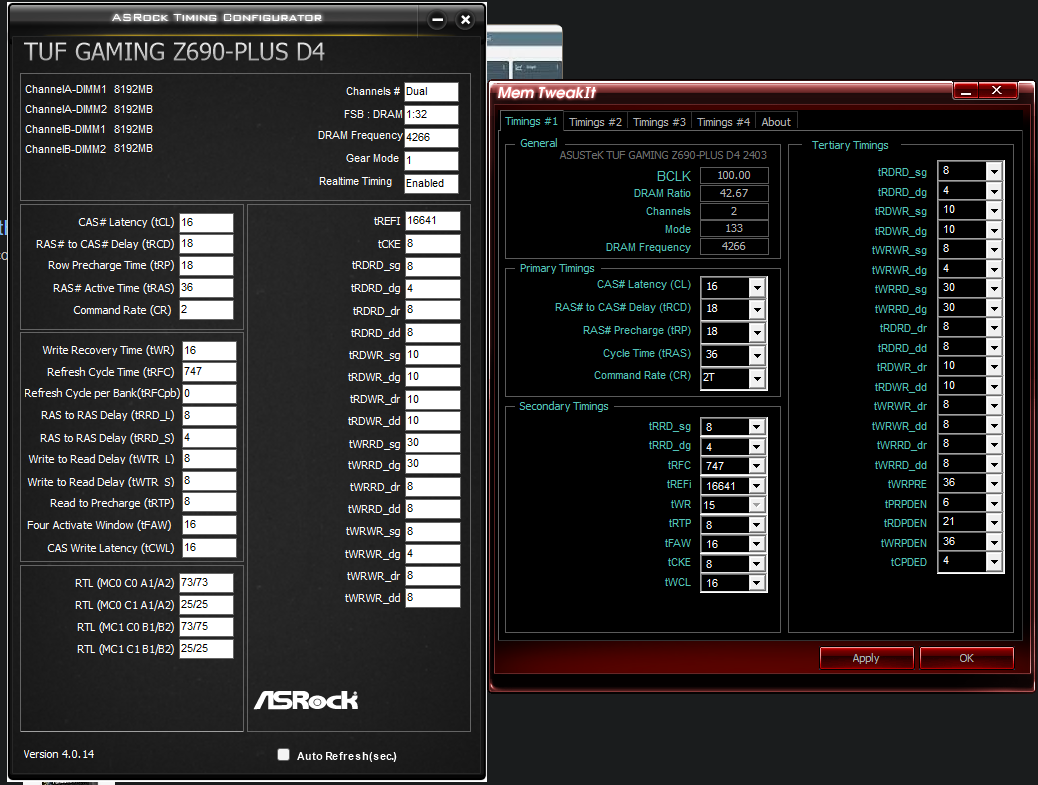Click the CAS Write Latency (tCWL) field
The image size is (1038, 785).
tap(209, 548)
